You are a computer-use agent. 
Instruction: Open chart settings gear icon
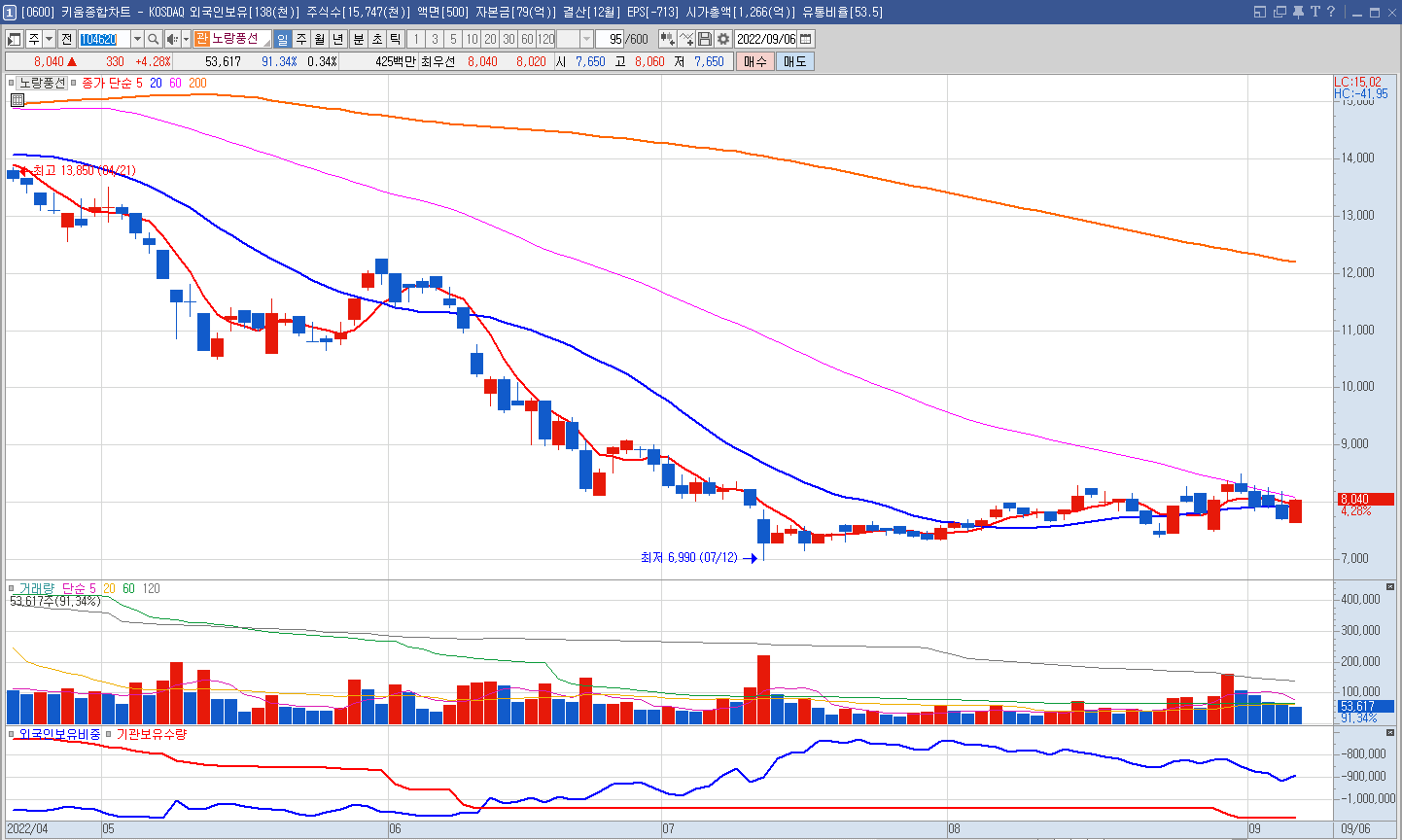[x=723, y=39]
